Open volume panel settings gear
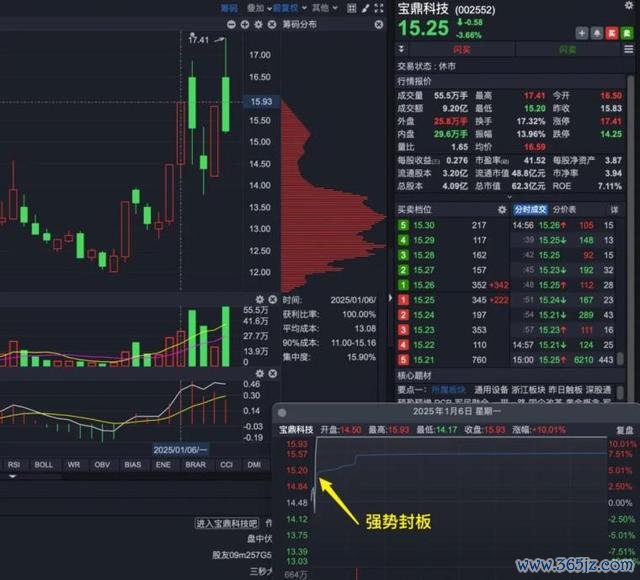The height and width of the screenshot is (580, 640). (x=260, y=300)
